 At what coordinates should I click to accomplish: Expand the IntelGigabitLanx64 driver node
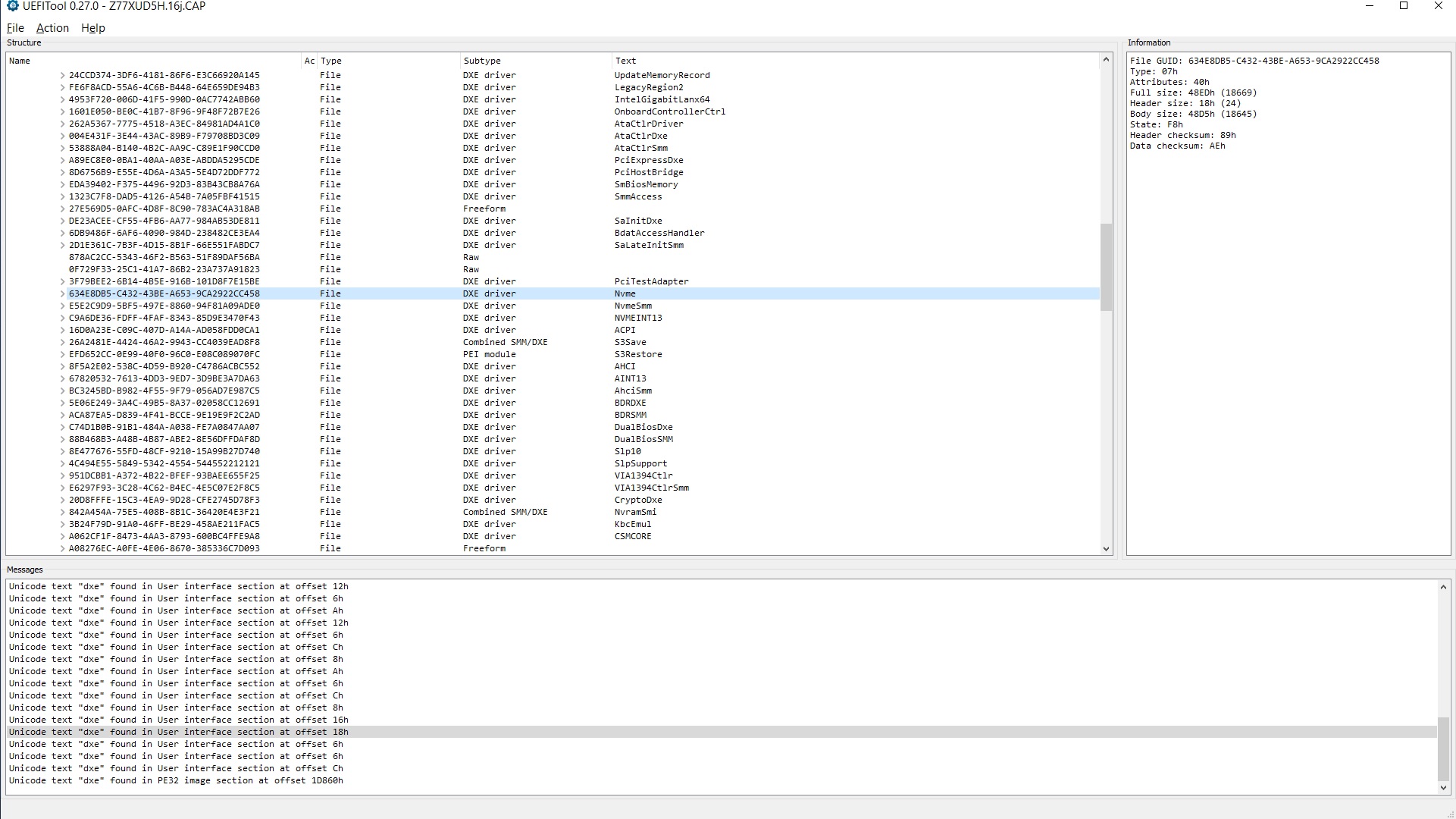[63, 99]
